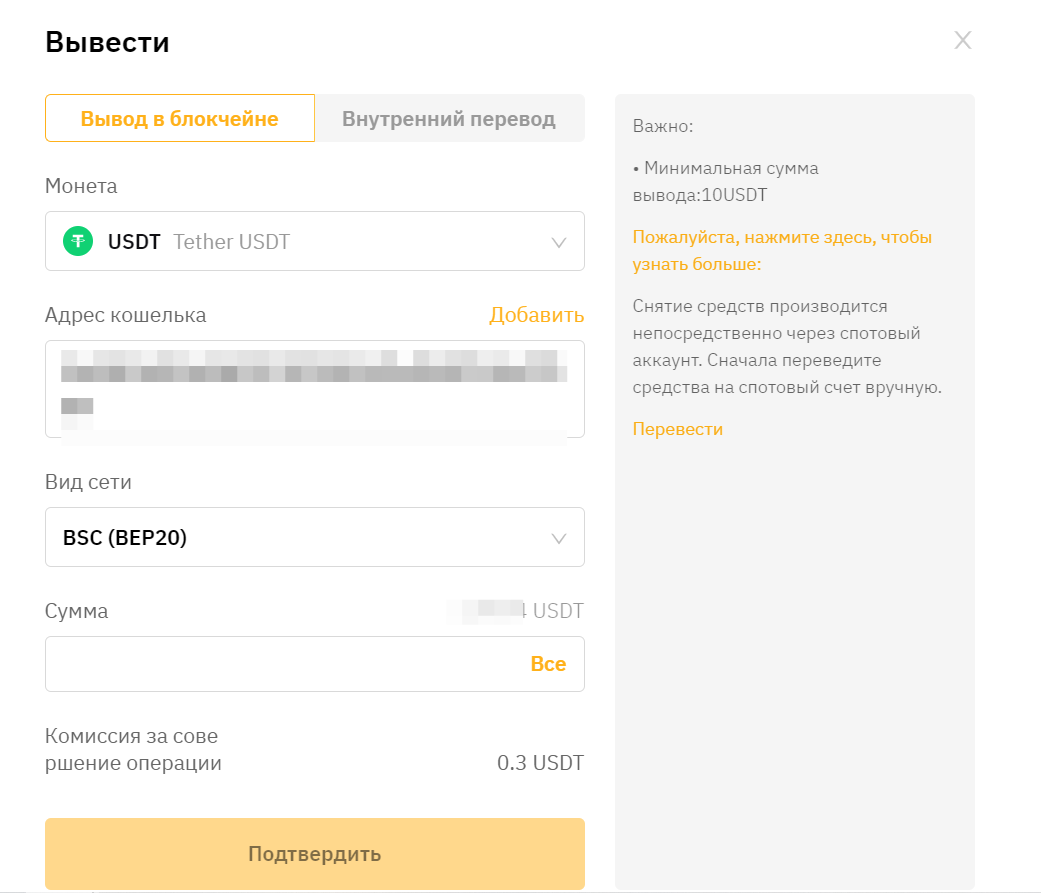This screenshot has width=1041, height=893.
Task: Click the Добавить link to add an address
Action: pyautogui.click(x=536, y=315)
